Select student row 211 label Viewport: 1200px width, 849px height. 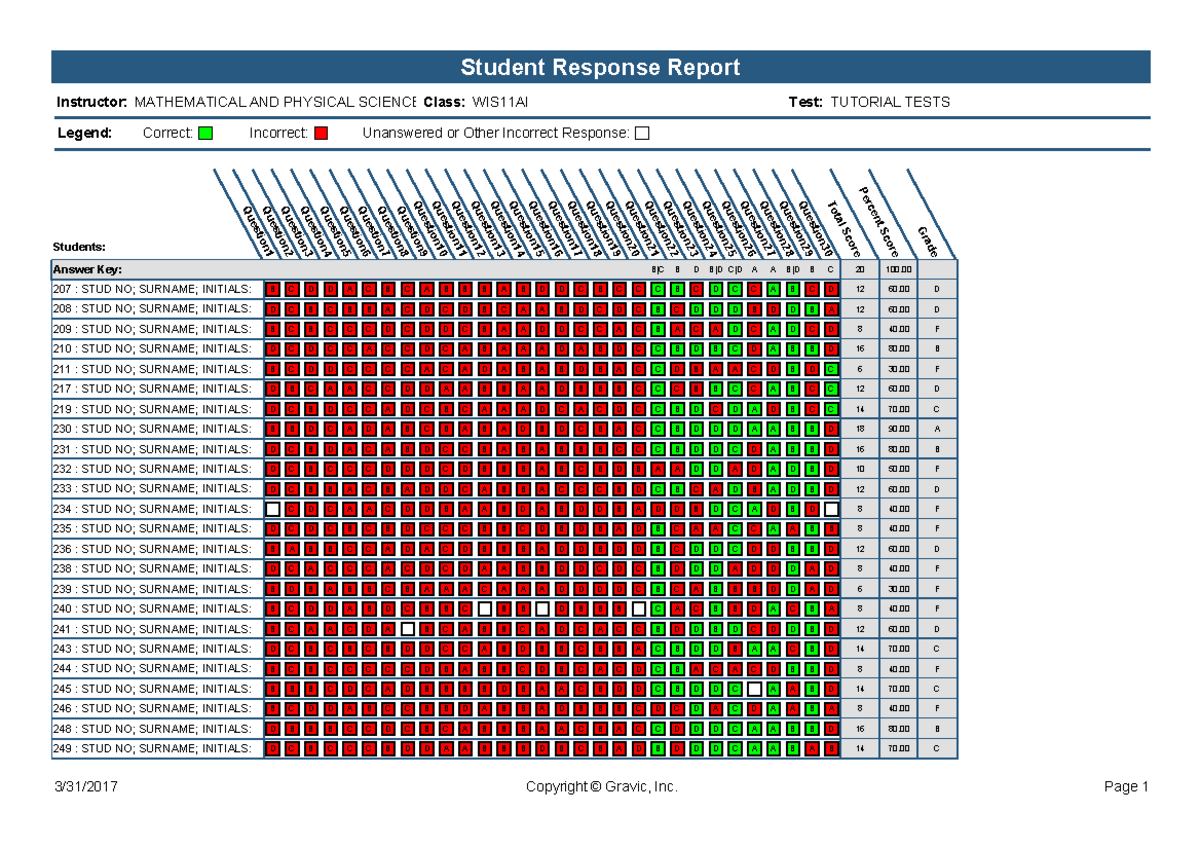152,369
